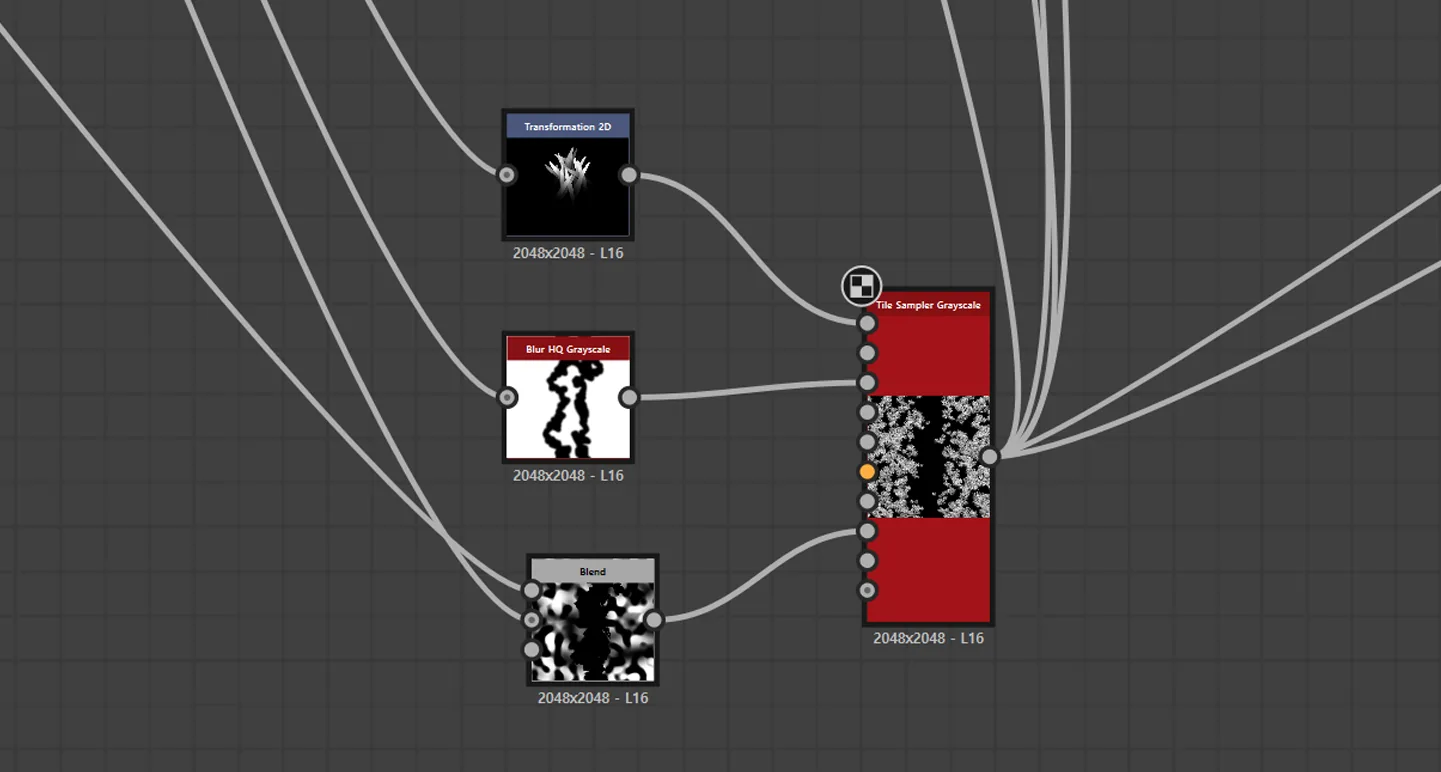1441x772 pixels.
Task: Click the Blend node's unconnected third input
Action: coord(532,650)
